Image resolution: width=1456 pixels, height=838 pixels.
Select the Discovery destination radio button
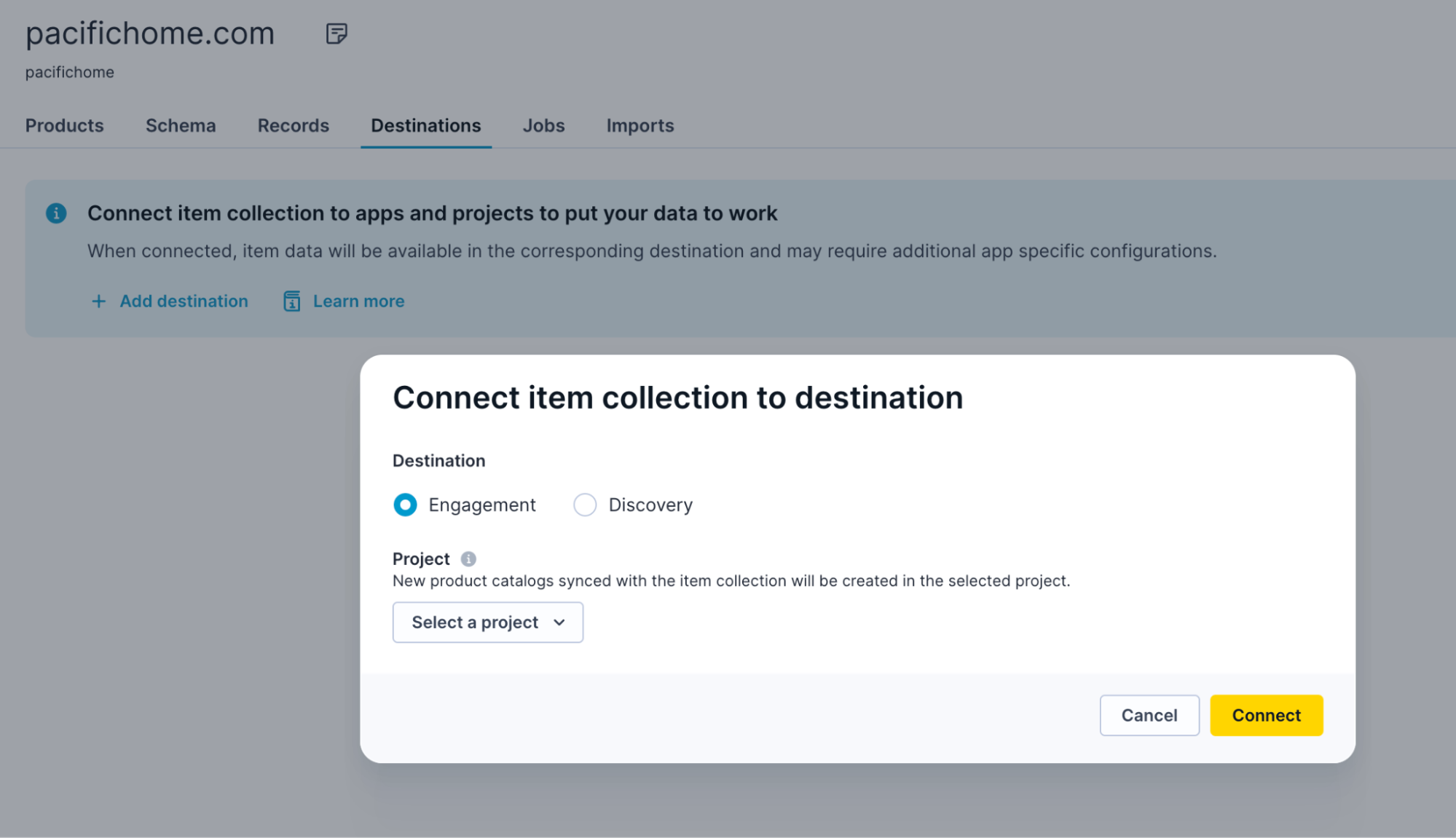pyautogui.click(x=585, y=505)
